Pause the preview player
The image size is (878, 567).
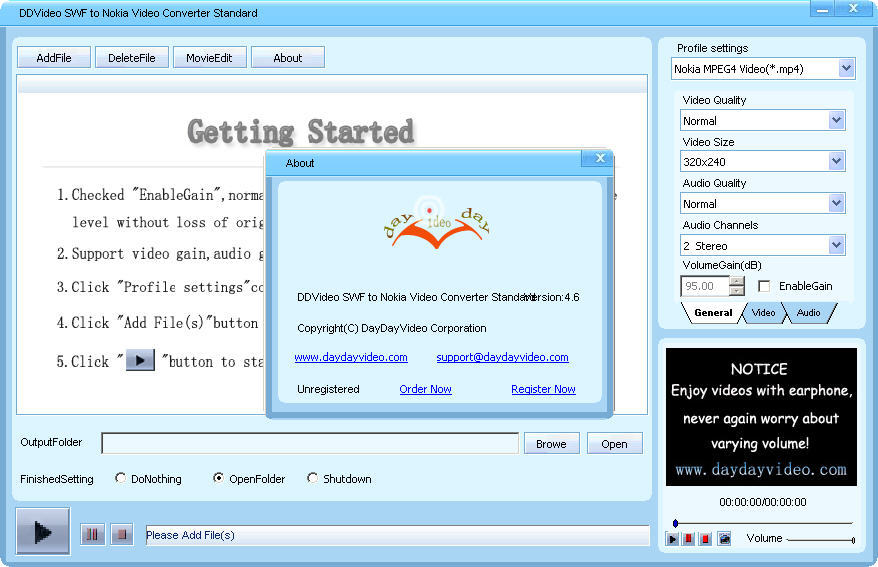(689, 538)
